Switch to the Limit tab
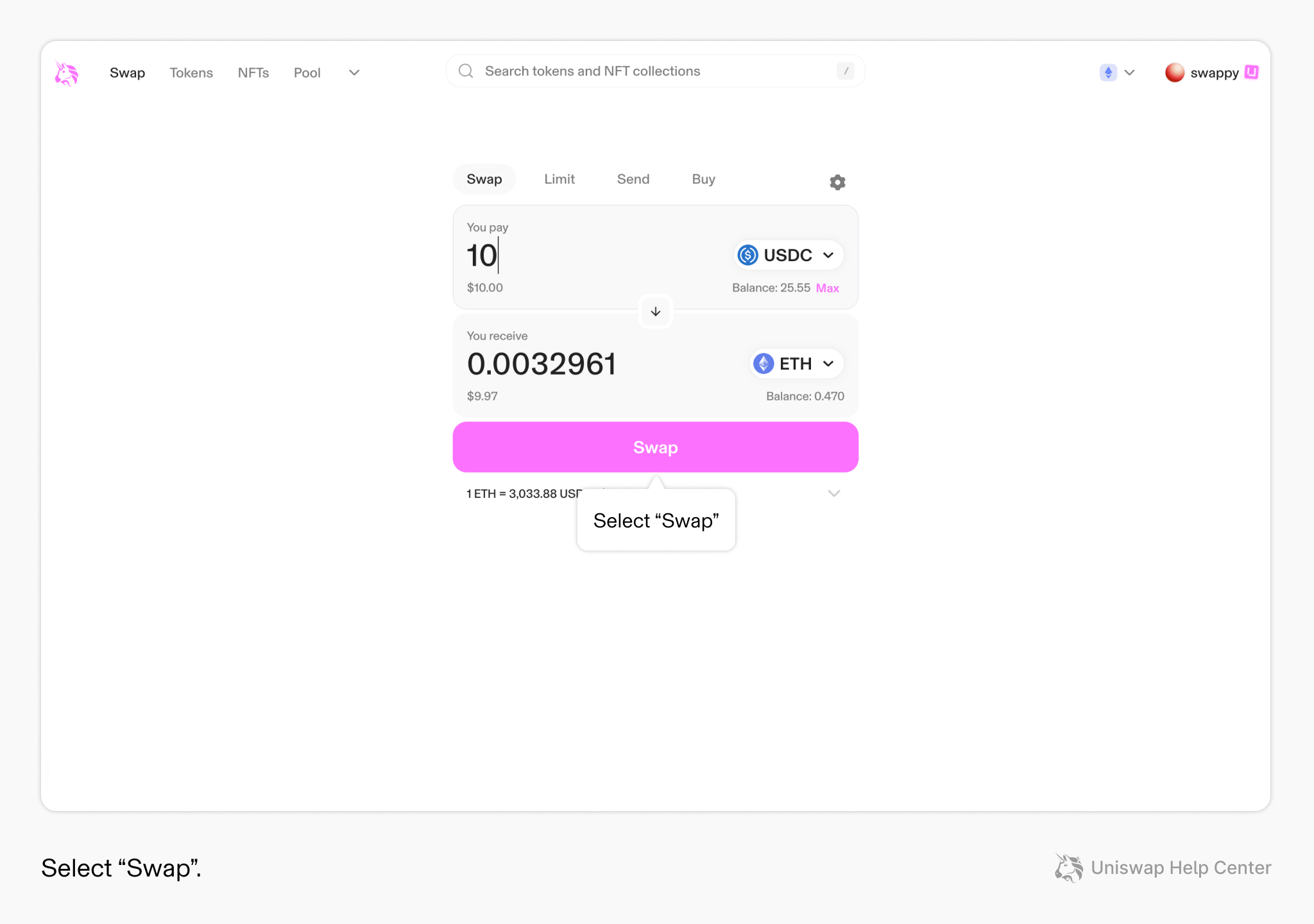 point(559,179)
